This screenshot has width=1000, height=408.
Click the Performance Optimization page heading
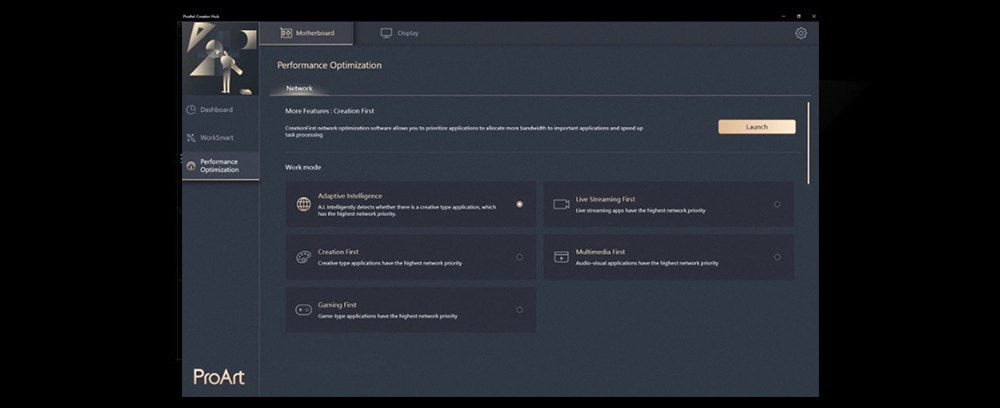(x=329, y=65)
